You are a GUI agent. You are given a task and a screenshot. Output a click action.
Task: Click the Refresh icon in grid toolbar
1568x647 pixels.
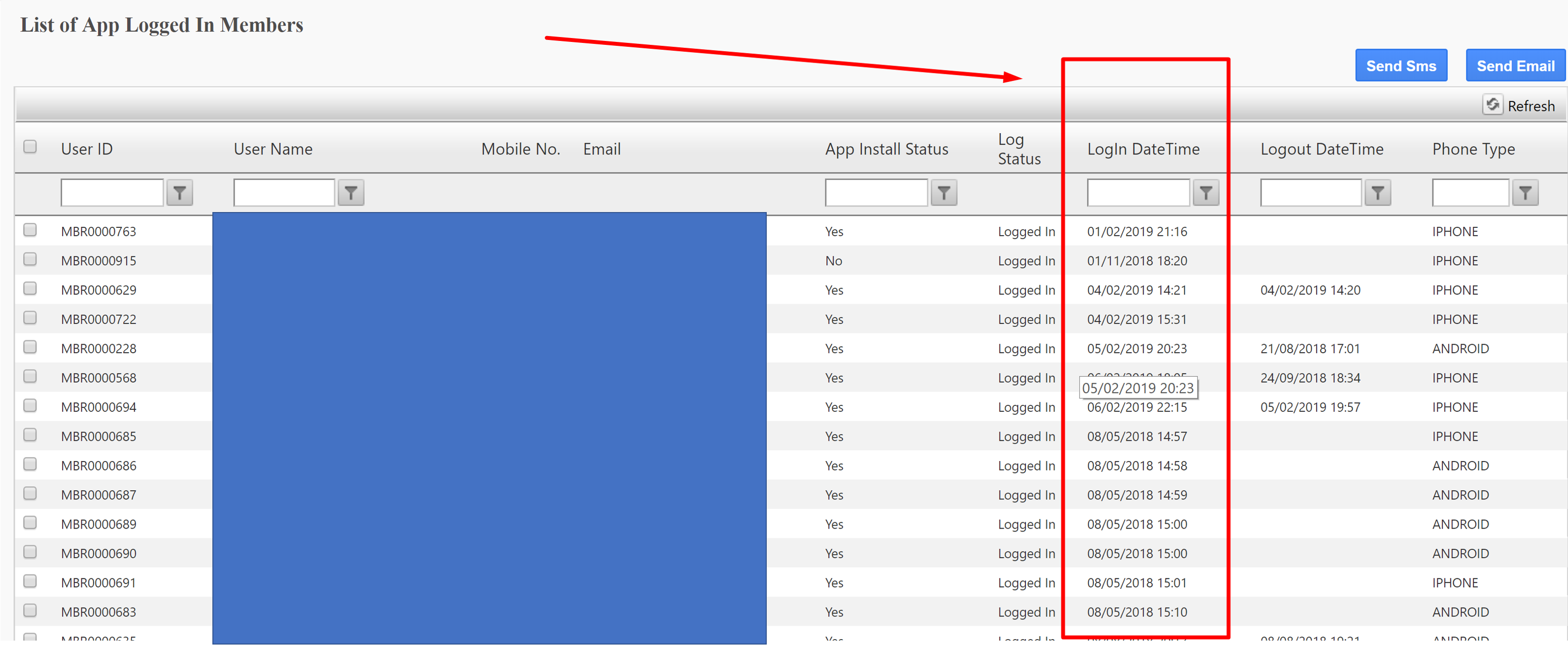coord(1493,105)
